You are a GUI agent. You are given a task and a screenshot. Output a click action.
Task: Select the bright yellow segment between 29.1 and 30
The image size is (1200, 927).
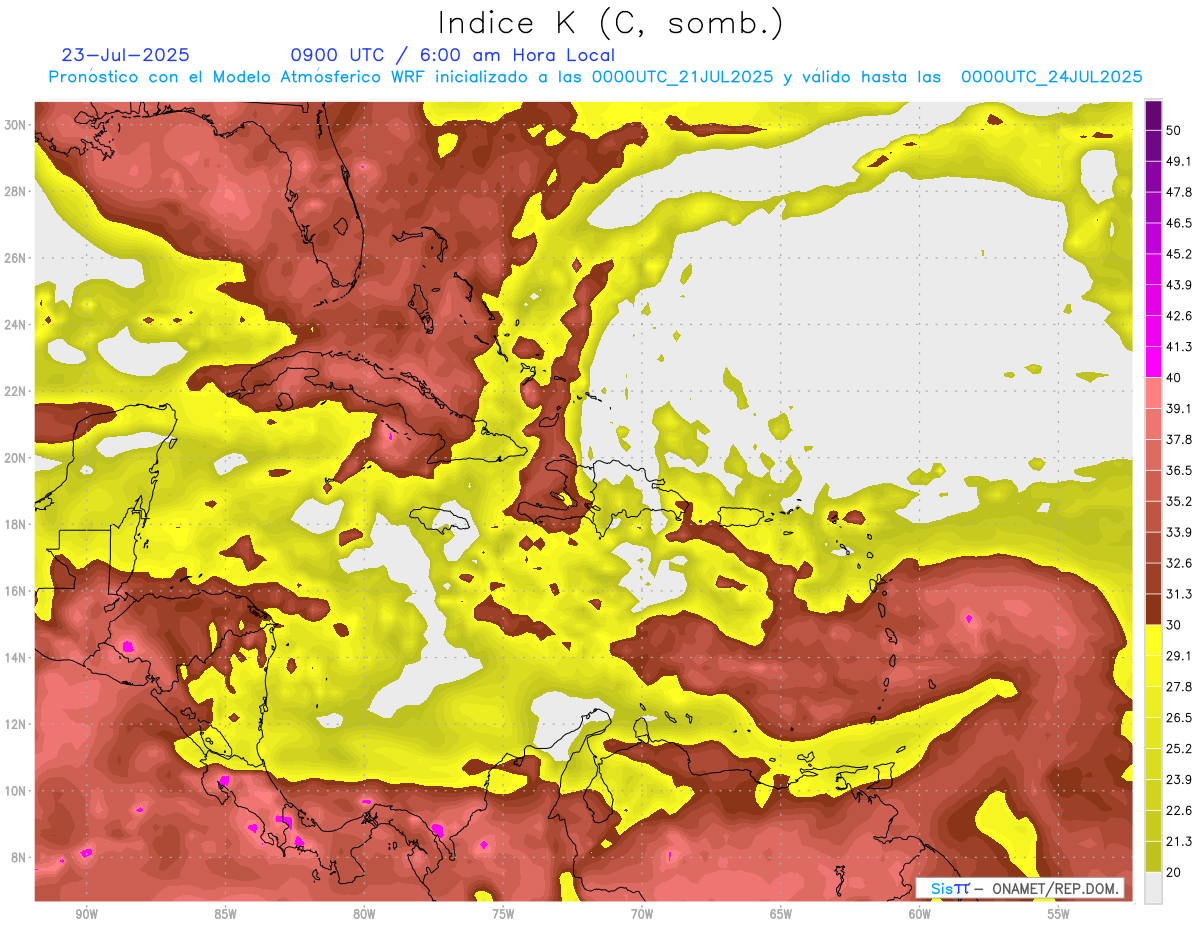1153,640
